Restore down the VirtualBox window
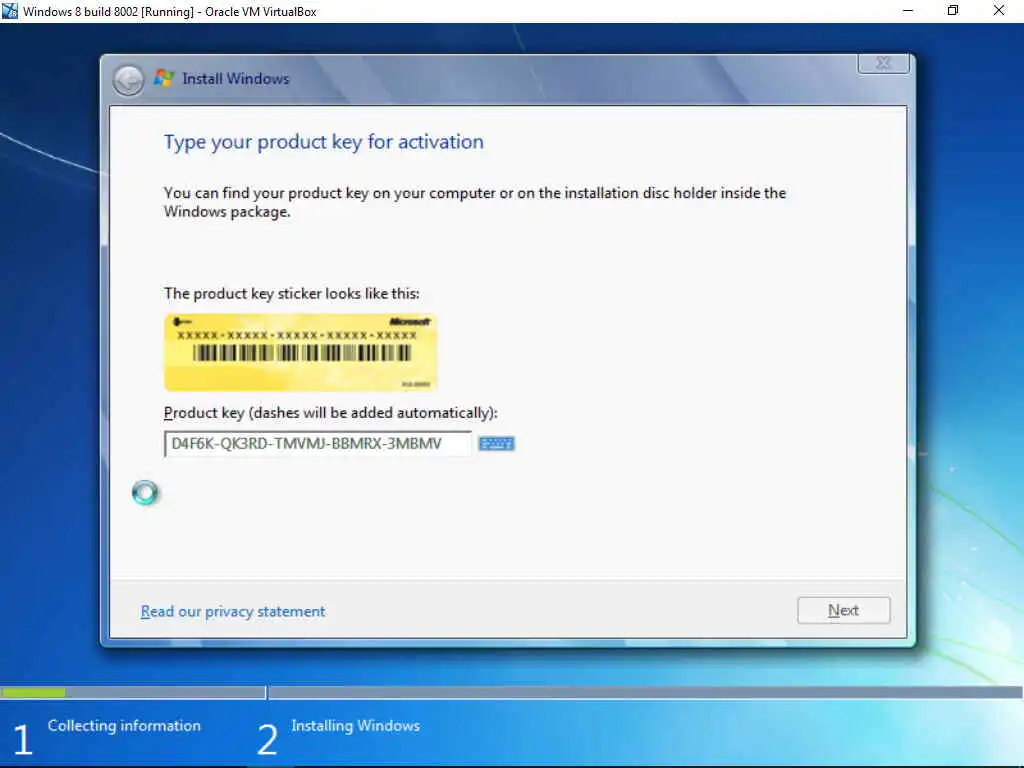This screenshot has height=768, width=1024. coord(953,11)
